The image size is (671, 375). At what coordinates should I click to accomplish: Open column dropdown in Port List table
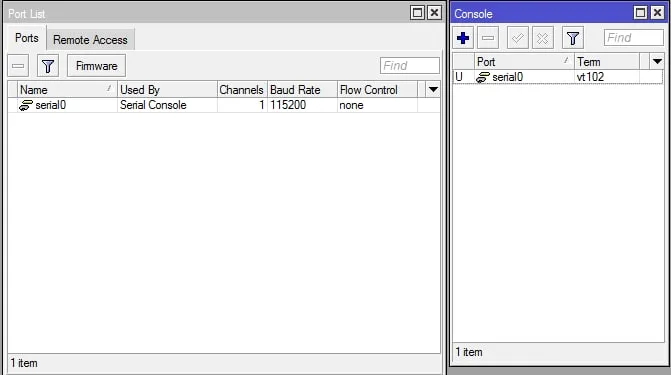[x=433, y=90]
